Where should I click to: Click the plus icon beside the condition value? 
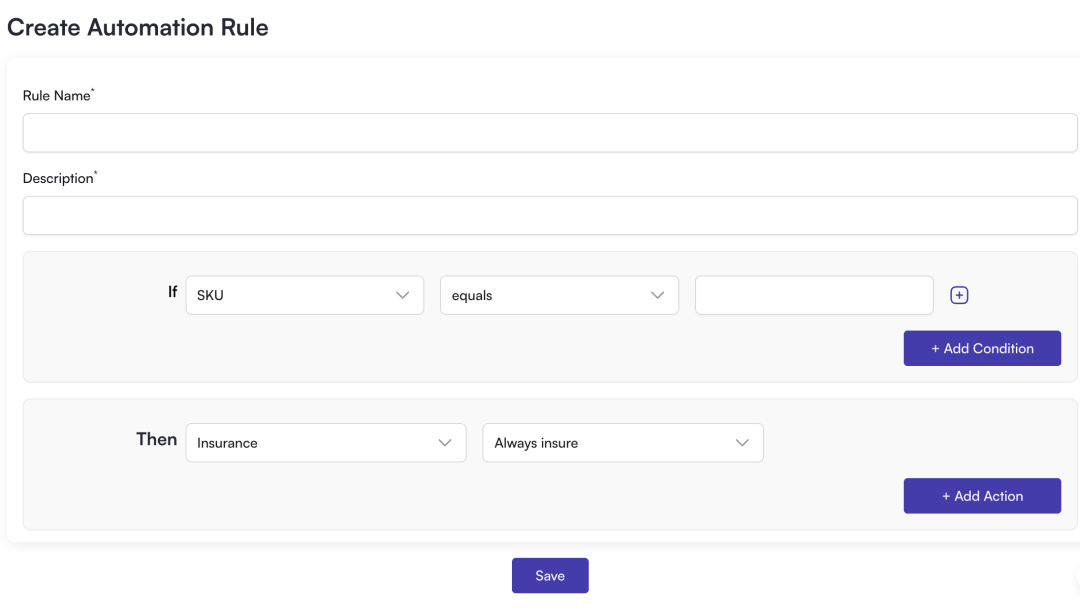(959, 295)
